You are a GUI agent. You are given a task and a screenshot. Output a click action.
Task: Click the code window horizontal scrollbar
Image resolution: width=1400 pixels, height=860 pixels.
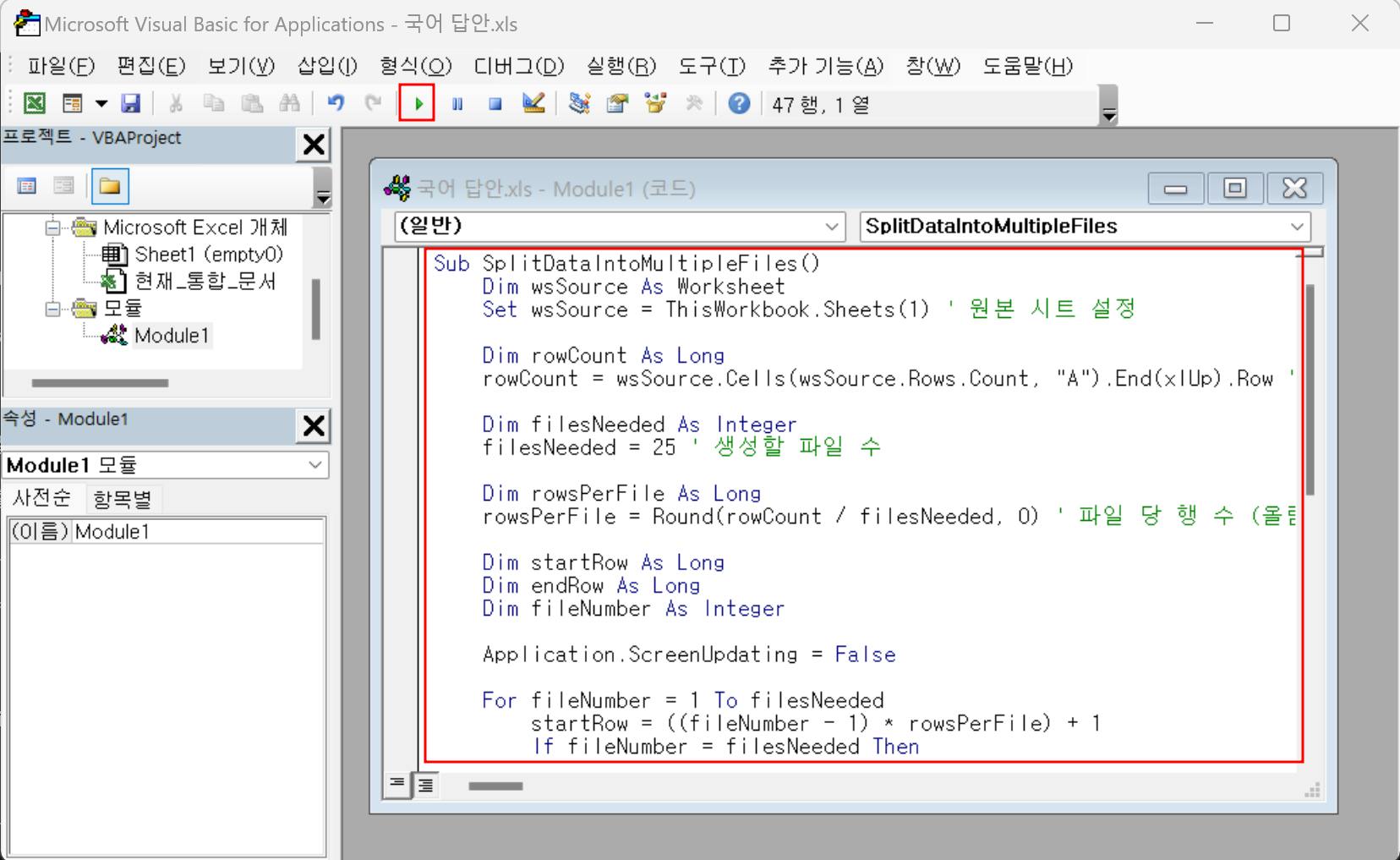(495, 786)
